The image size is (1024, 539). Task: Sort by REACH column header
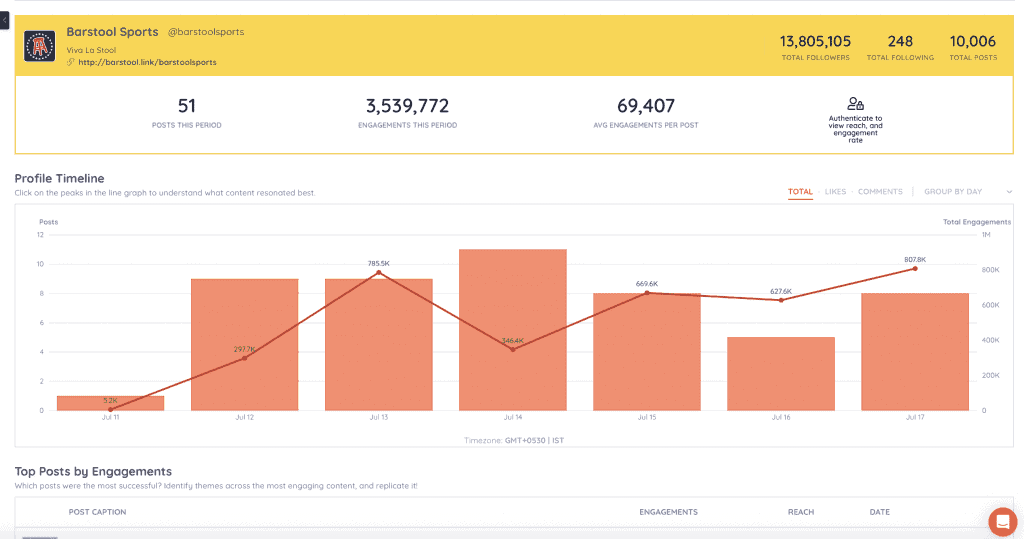pos(801,512)
